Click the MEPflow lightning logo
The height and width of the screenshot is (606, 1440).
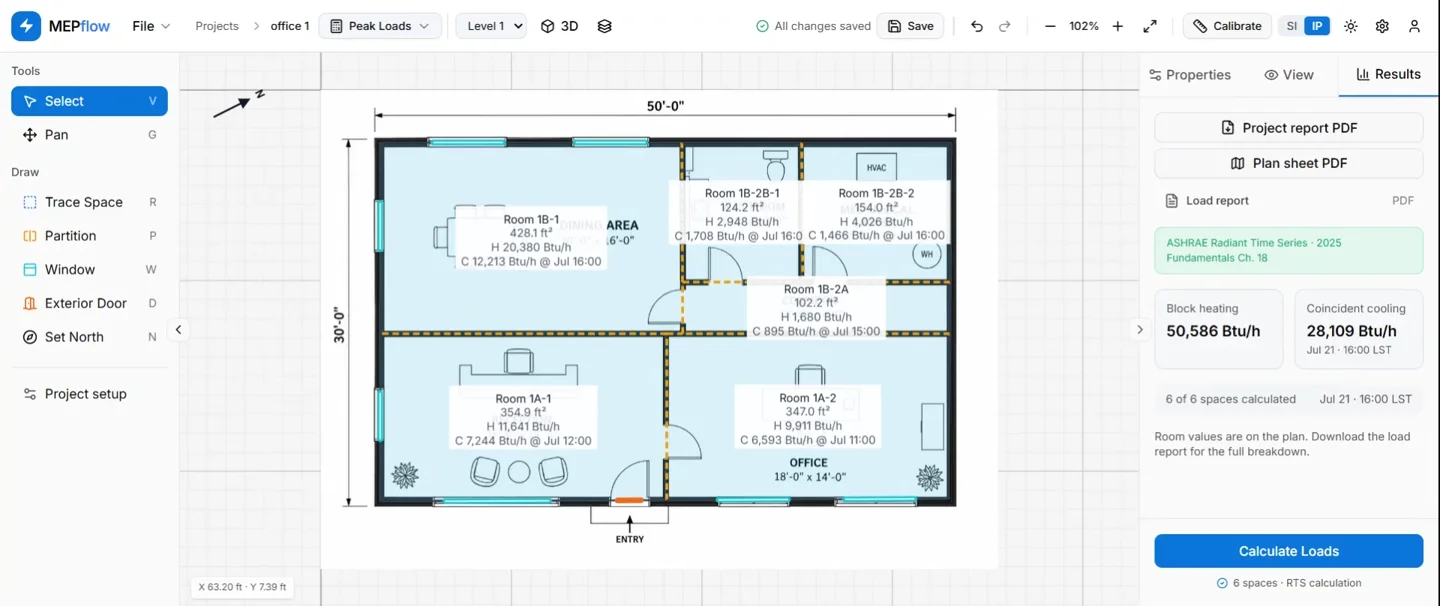point(26,26)
